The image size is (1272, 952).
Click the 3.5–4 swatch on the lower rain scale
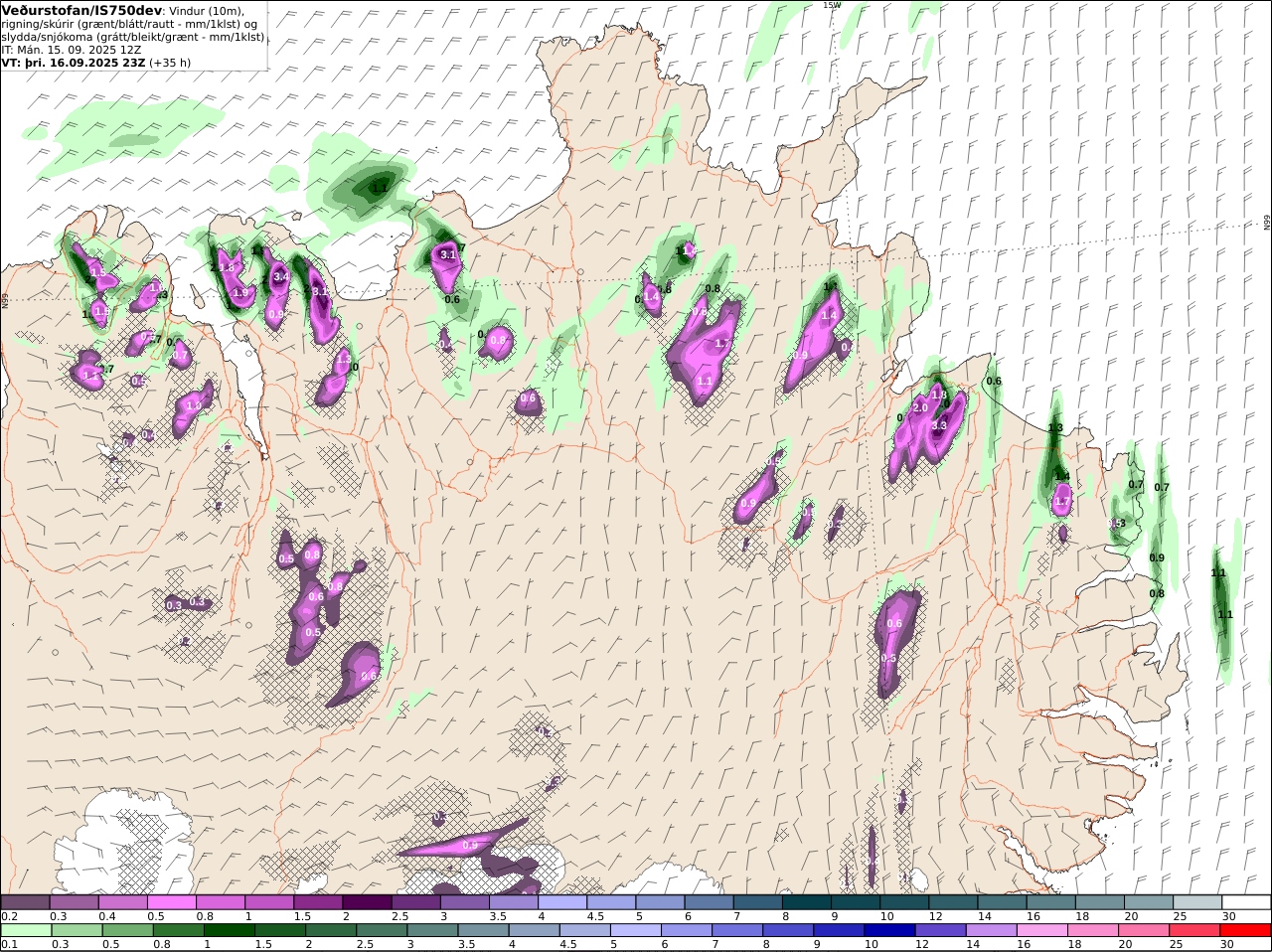click(483, 930)
